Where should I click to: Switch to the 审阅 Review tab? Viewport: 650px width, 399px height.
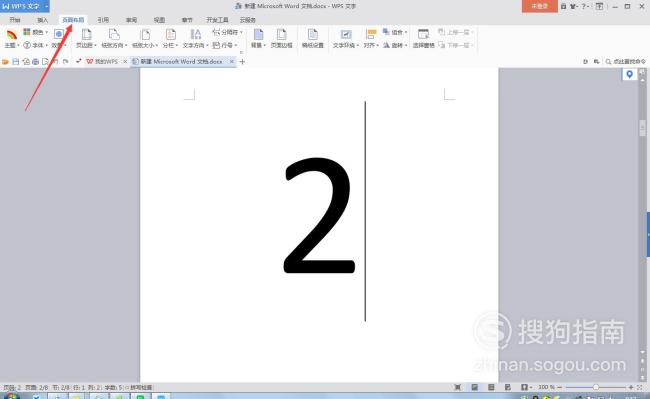point(131,20)
